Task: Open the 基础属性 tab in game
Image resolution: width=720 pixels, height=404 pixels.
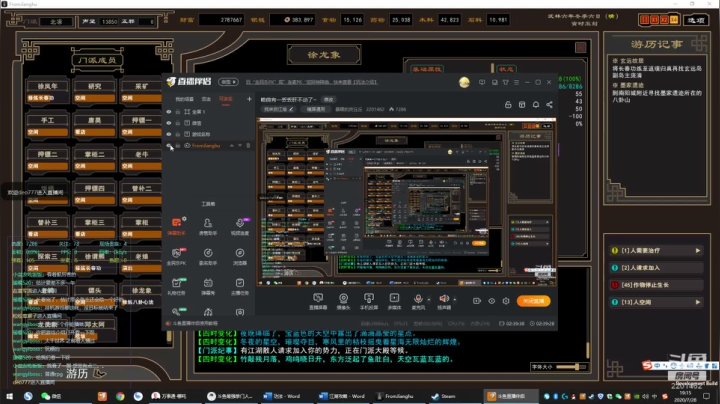Action: click(x=427, y=69)
